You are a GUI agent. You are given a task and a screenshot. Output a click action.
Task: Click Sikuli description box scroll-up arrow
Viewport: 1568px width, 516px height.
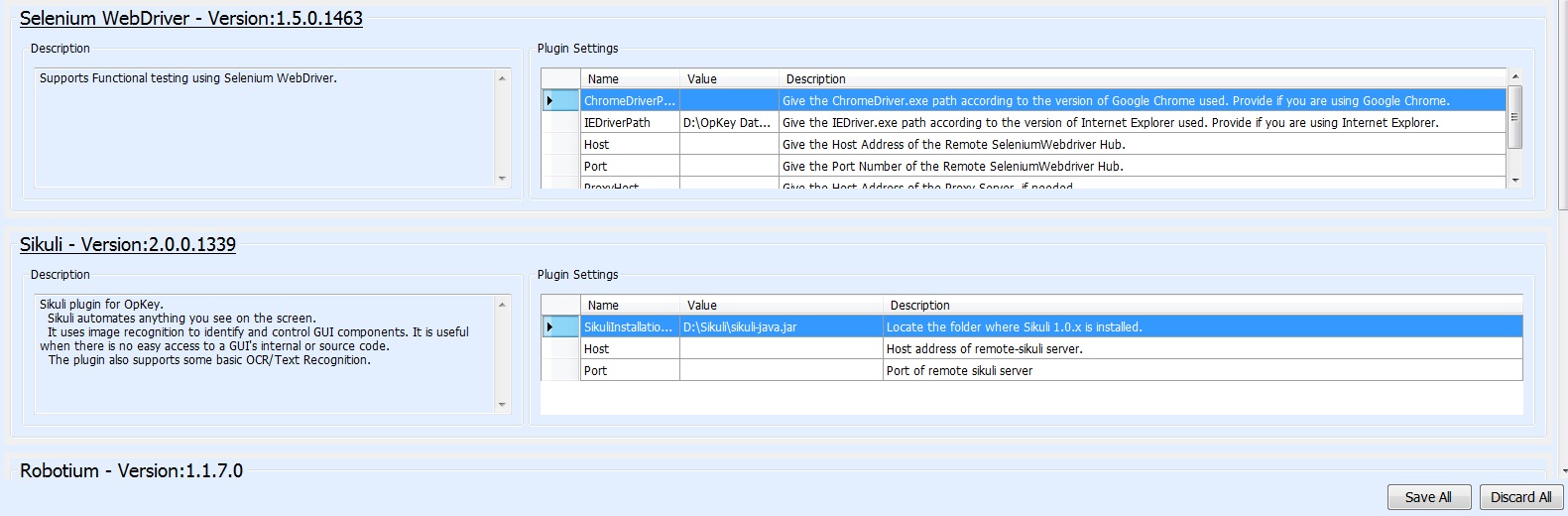click(x=502, y=304)
